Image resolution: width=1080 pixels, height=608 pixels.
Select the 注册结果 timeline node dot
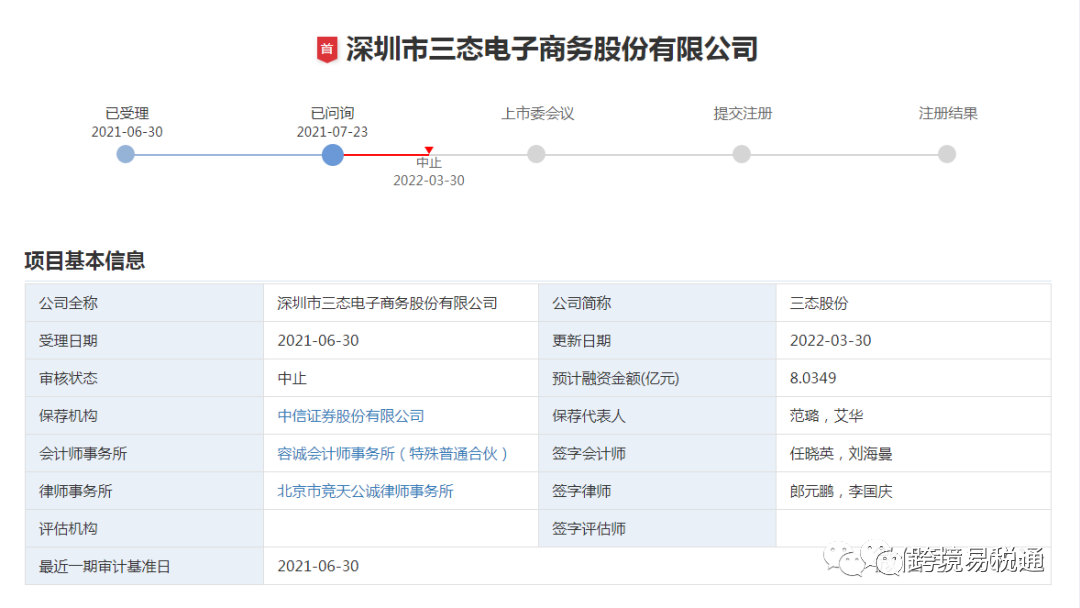point(947,154)
